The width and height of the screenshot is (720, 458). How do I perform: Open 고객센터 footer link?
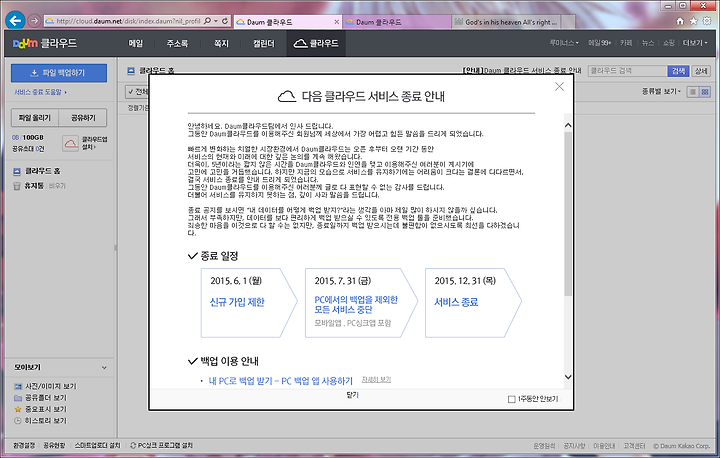click(x=634, y=446)
